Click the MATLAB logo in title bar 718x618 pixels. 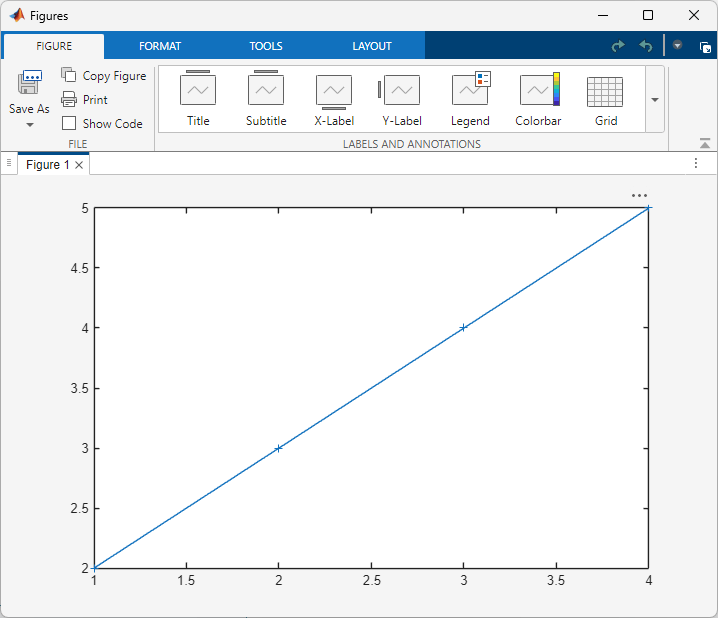17,15
